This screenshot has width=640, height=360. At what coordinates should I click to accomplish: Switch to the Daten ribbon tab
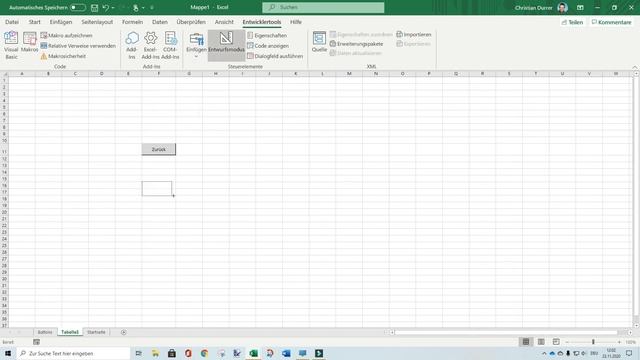coord(160,22)
